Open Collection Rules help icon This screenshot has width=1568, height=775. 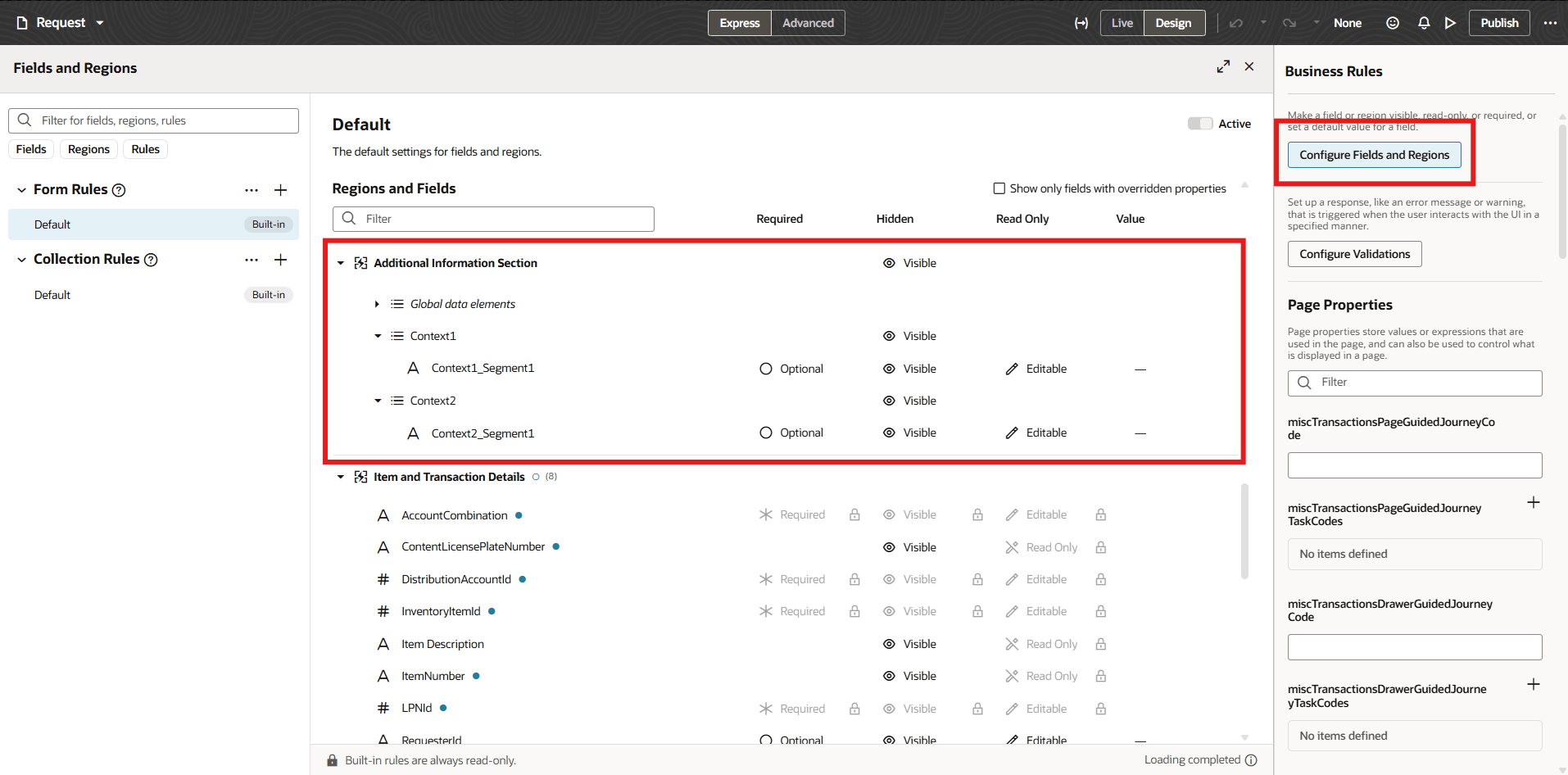pyautogui.click(x=151, y=260)
